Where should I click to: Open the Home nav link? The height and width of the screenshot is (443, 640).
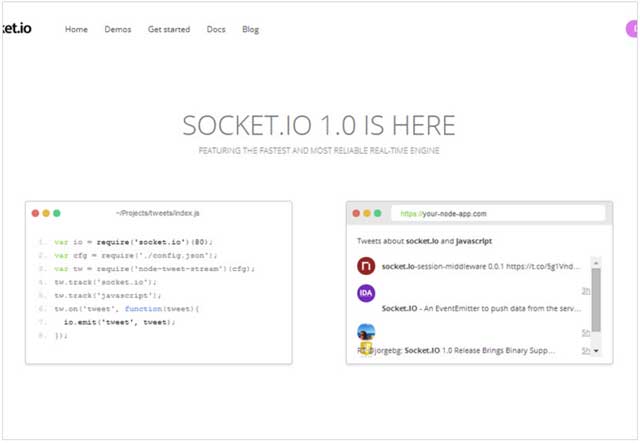76,29
